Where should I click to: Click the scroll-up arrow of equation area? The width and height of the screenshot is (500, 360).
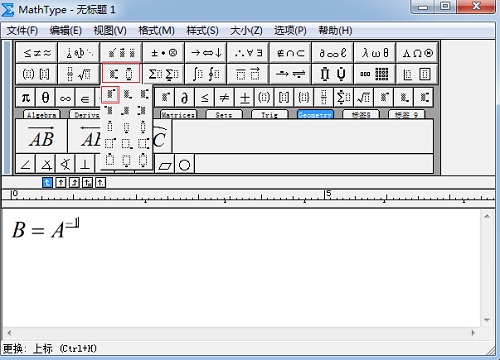click(487, 217)
